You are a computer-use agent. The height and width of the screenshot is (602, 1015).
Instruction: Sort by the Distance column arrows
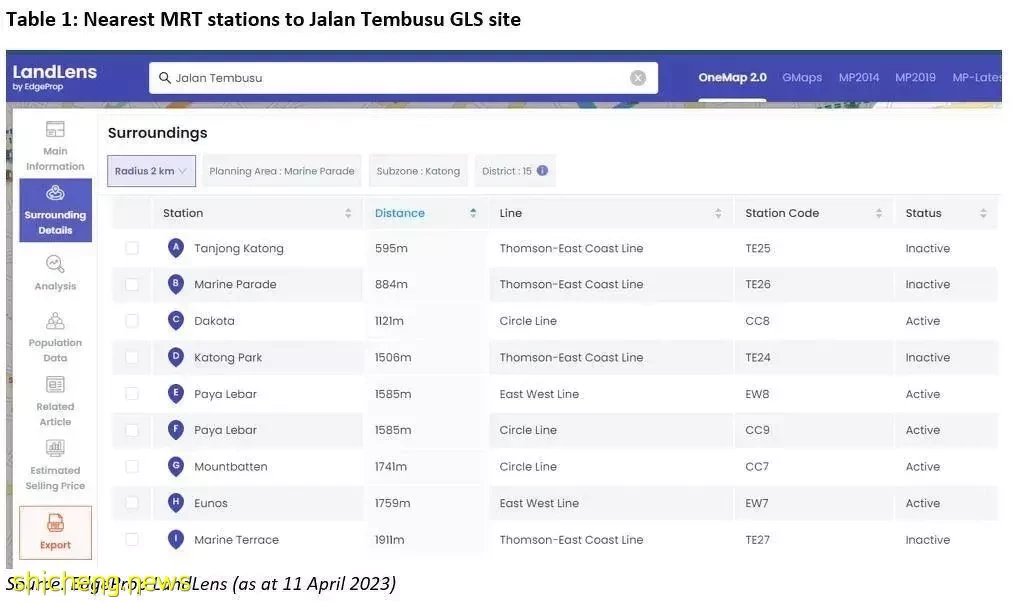tap(473, 213)
